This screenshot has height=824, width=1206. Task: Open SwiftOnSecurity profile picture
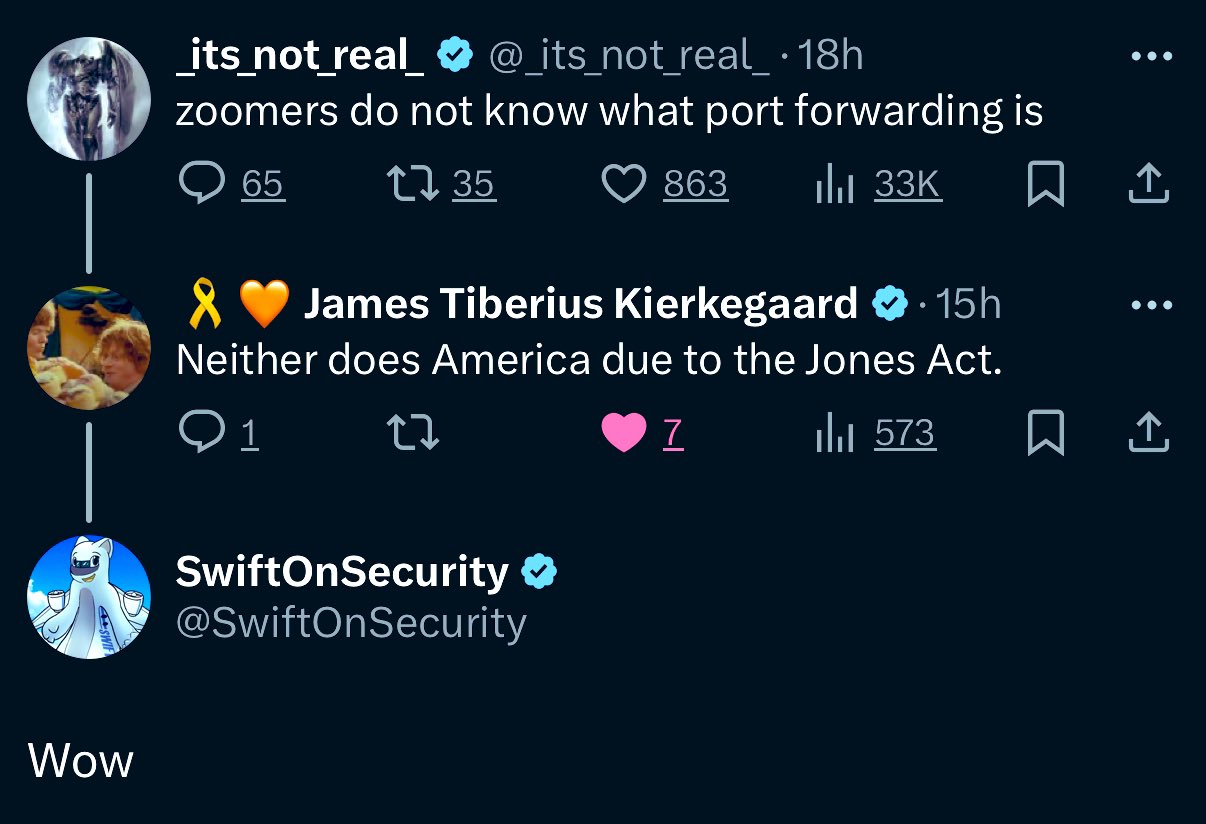(88, 596)
